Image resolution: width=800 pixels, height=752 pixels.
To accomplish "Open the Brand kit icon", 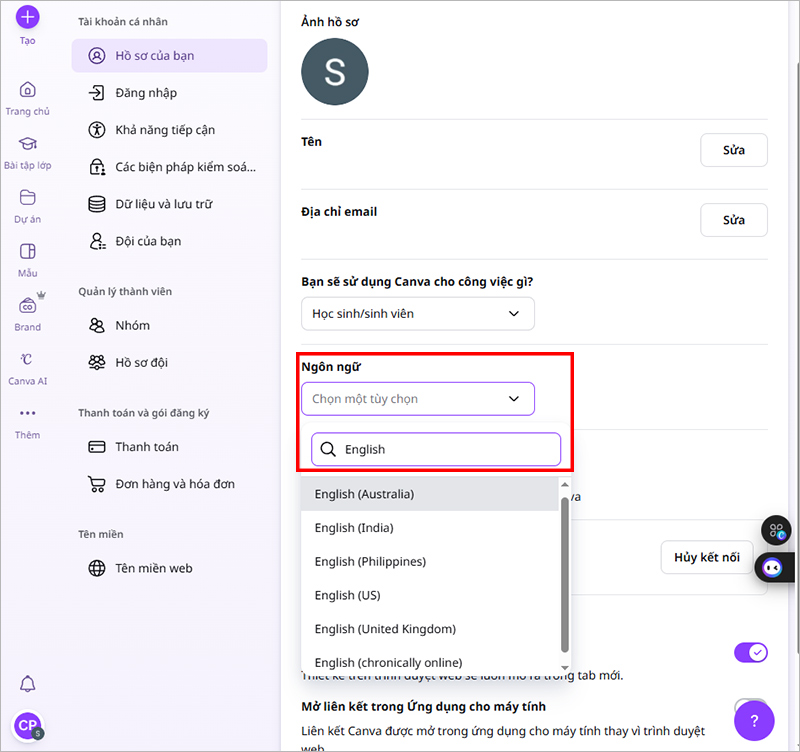I will pyautogui.click(x=27, y=306).
